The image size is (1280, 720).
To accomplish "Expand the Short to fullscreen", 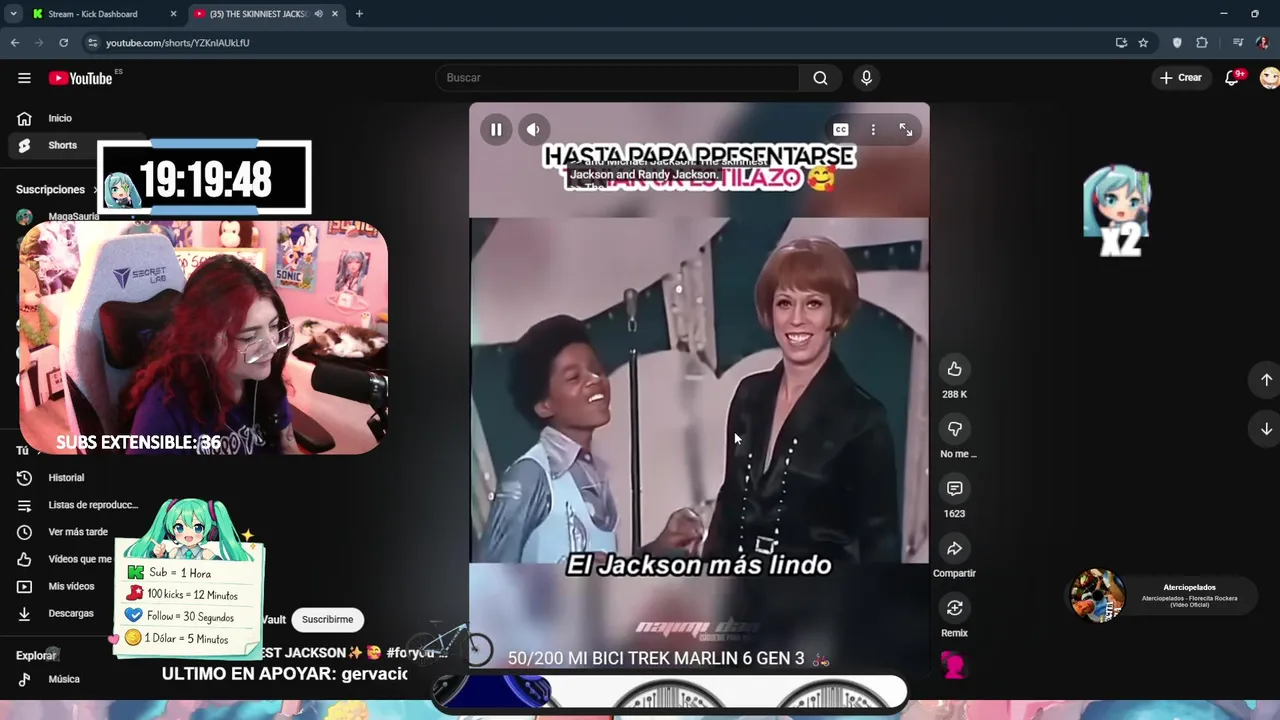I will click(x=905, y=130).
